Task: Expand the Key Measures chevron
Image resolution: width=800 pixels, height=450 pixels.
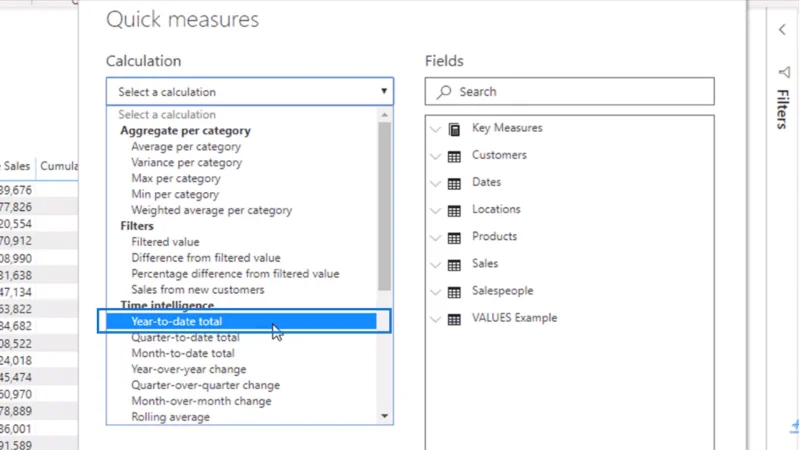Action: coord(435,129)
